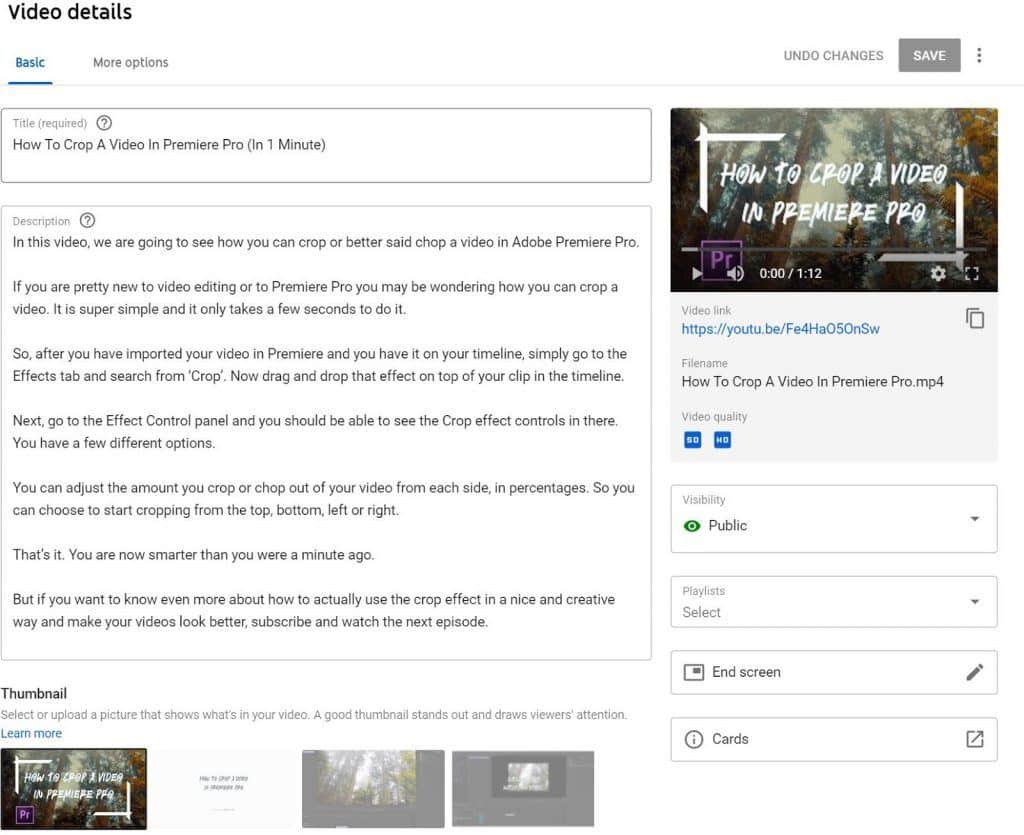Select the custom forest title thumbnail

point(74,789)
